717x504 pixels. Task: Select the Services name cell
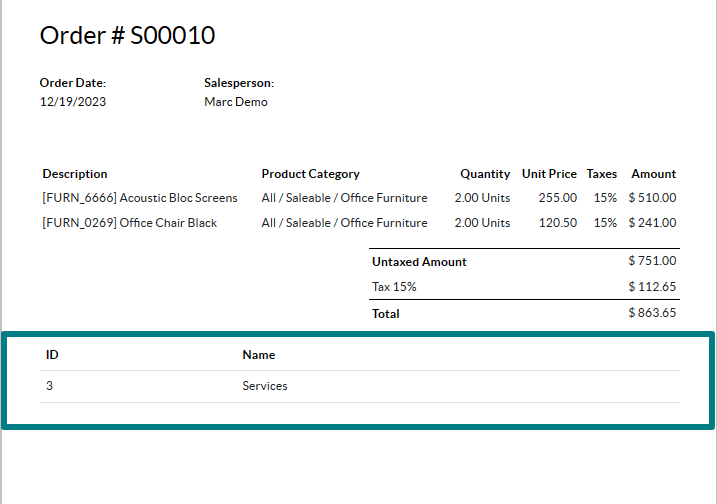tap(265, 386)
